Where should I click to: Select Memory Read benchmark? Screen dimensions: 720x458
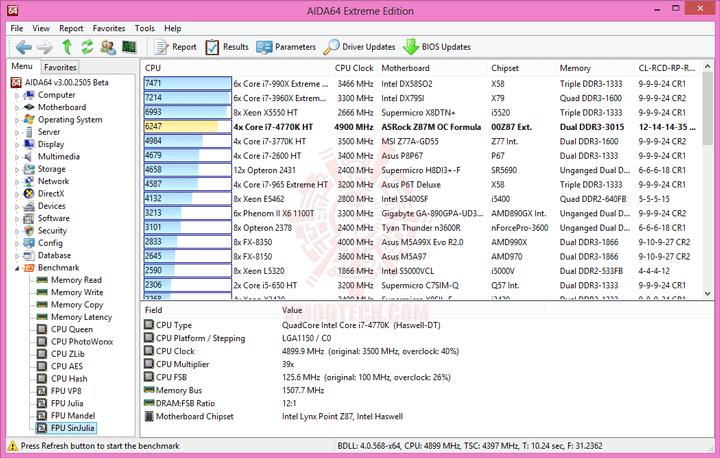click(x=76, y=280)
